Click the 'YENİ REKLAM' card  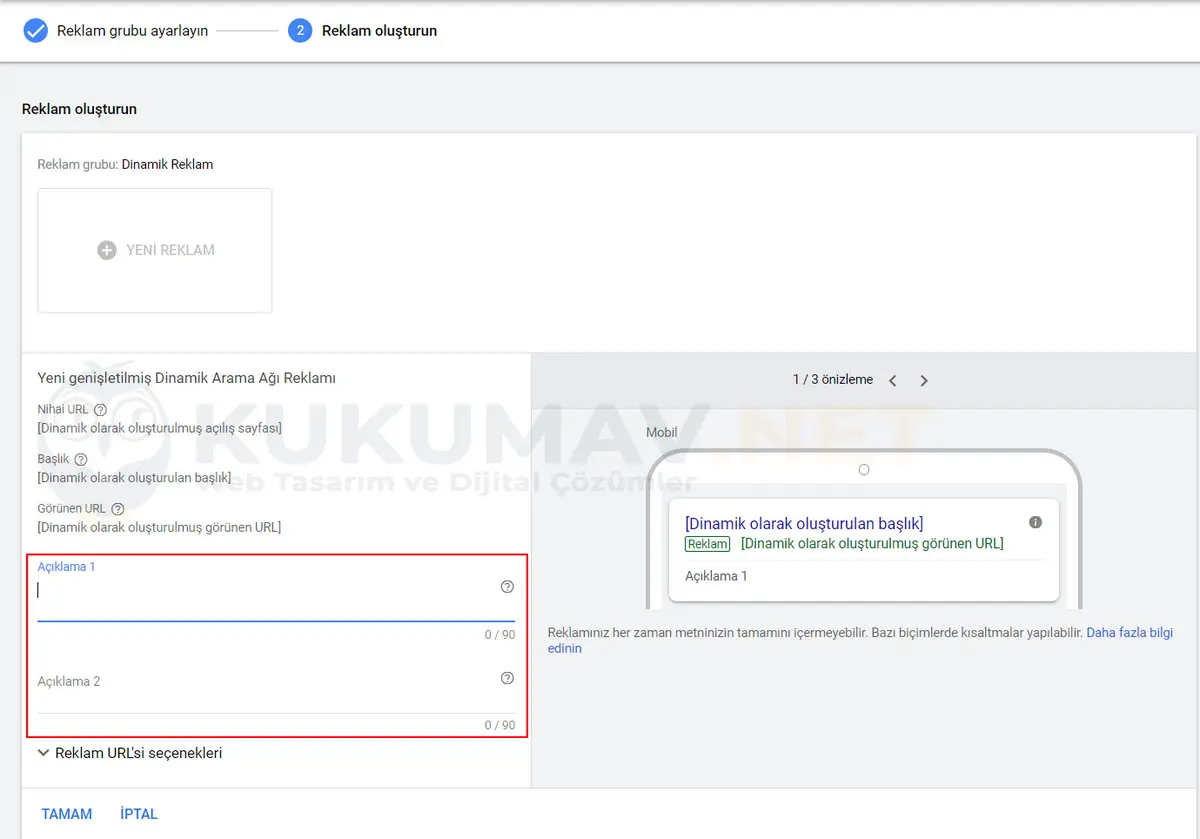(x=155, y=250)
